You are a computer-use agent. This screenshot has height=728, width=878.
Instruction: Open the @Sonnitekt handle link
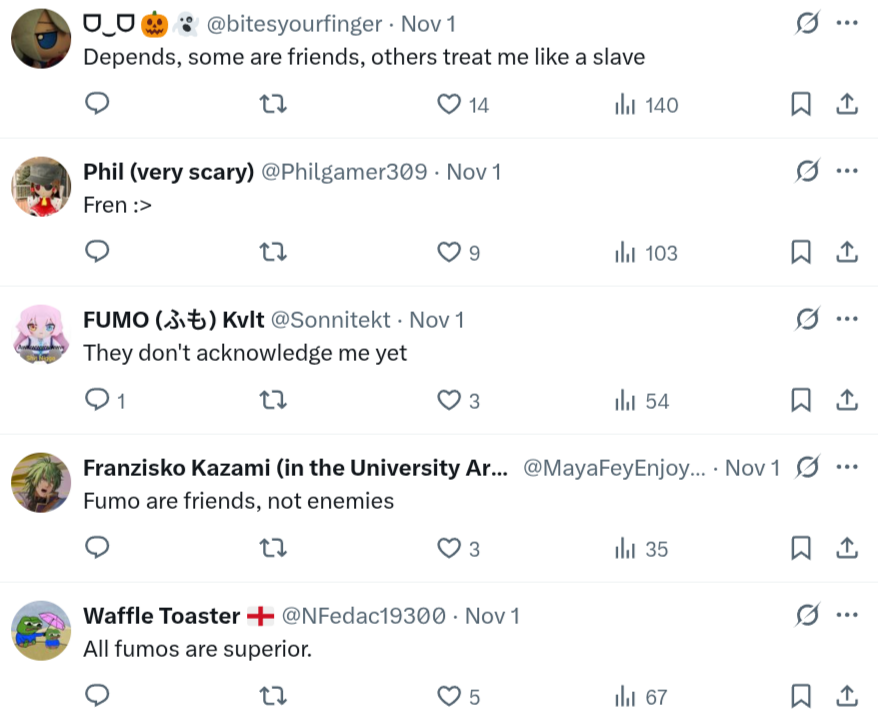tap(330, 320)
